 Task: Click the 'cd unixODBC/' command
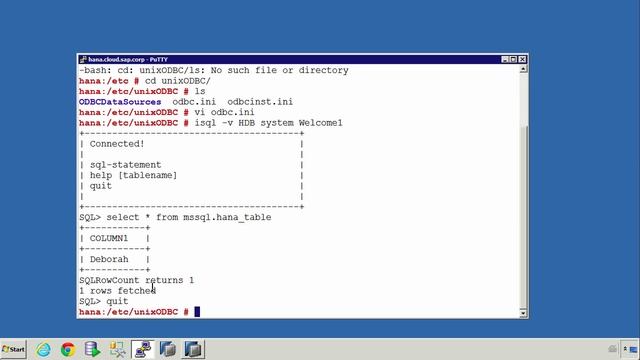178,81
